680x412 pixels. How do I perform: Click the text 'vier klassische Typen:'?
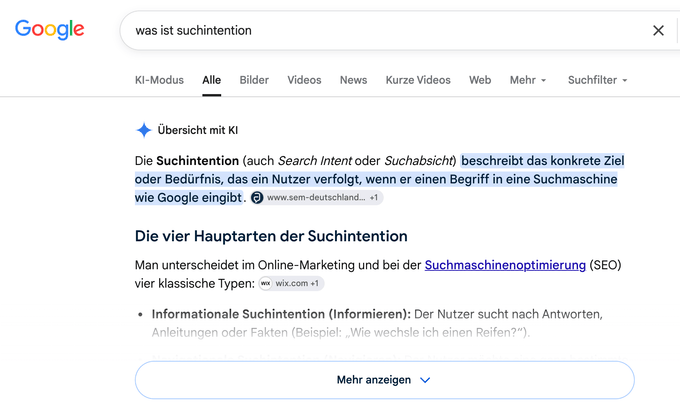[195, 284]
